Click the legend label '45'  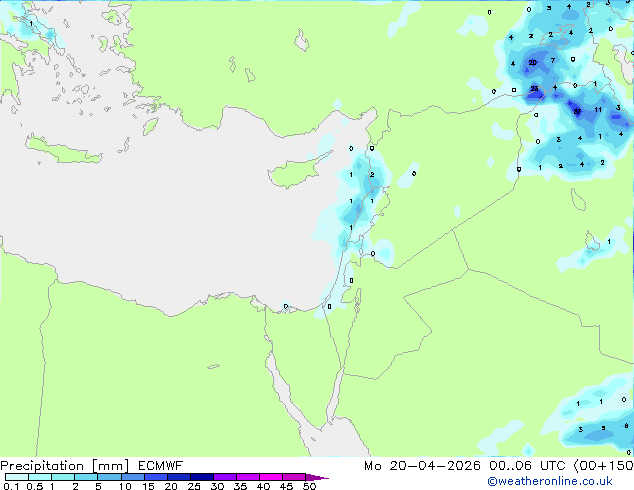coord(286,486)
